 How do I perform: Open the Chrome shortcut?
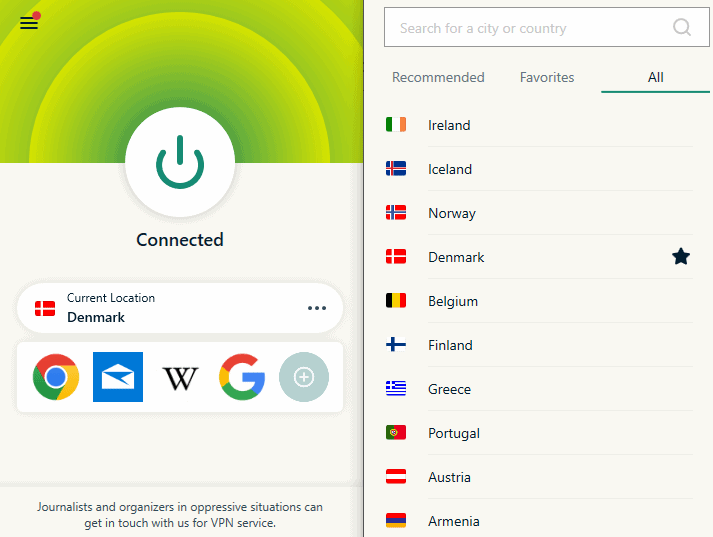pyautogui.click(x=56, y=377)
